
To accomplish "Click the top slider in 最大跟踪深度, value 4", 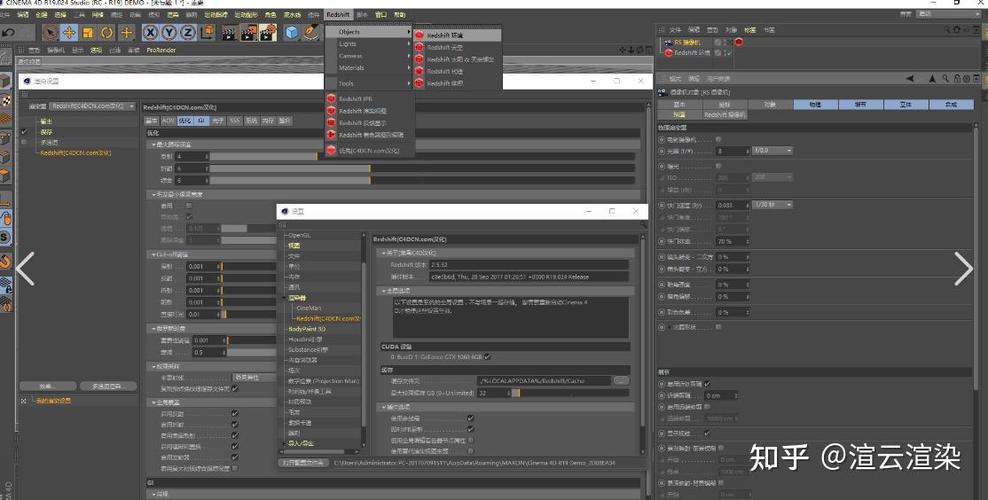I will pos(422,156).
